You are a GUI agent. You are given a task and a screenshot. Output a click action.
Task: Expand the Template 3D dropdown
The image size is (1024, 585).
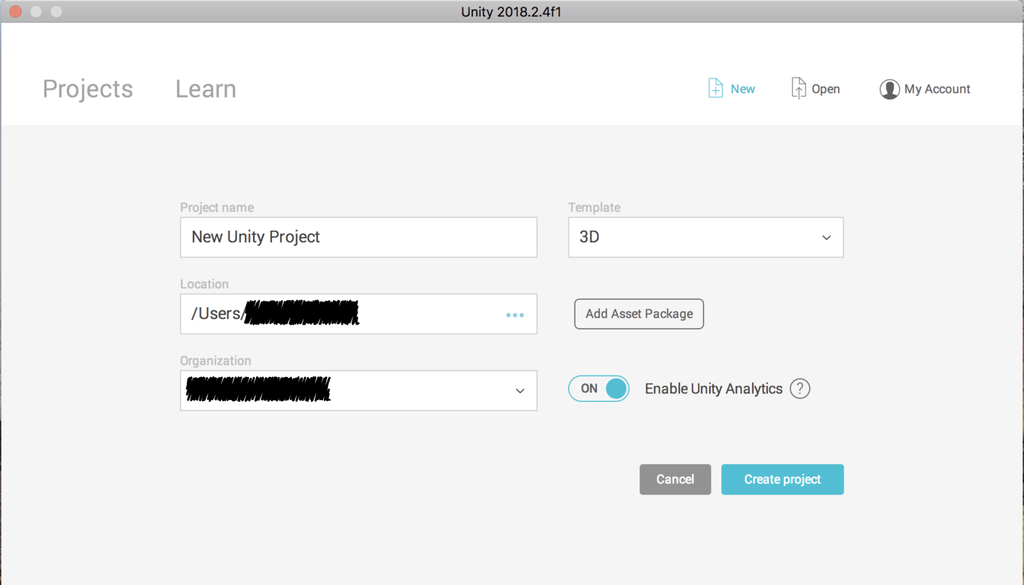click(x=705, y=237)
